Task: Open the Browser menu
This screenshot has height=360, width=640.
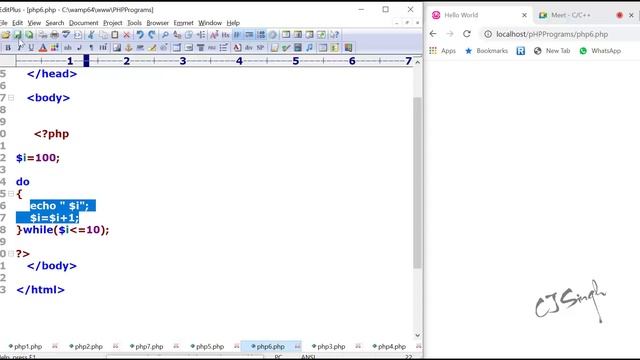Action: pyautogui.click(x=158, y=23)
